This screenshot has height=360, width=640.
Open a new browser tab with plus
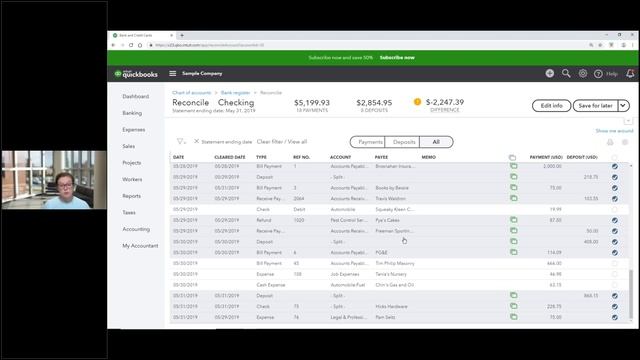tap(182, 36)
